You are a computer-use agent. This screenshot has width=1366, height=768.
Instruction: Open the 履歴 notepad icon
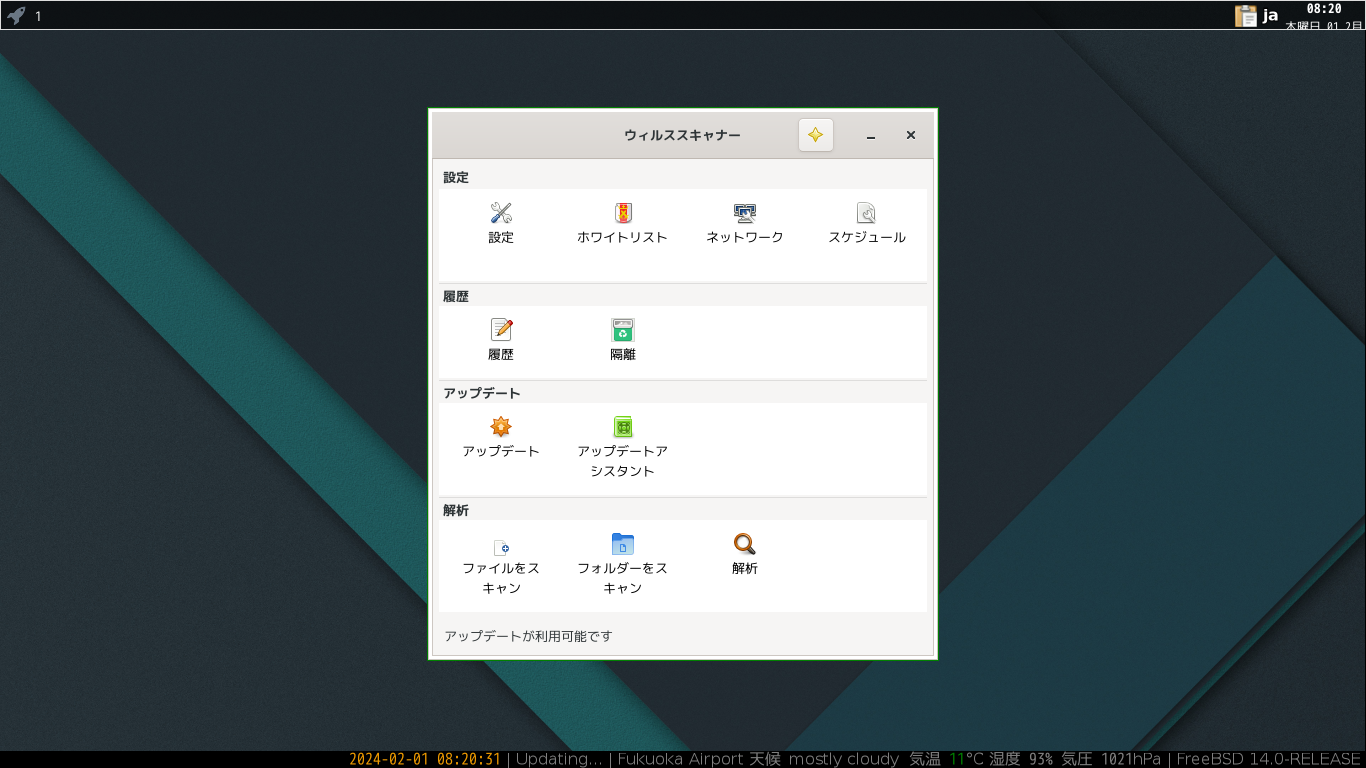[501, 330]
